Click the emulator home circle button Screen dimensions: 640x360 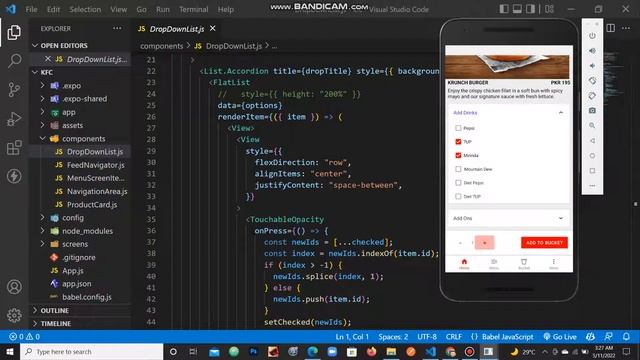(x=592, y=156)
